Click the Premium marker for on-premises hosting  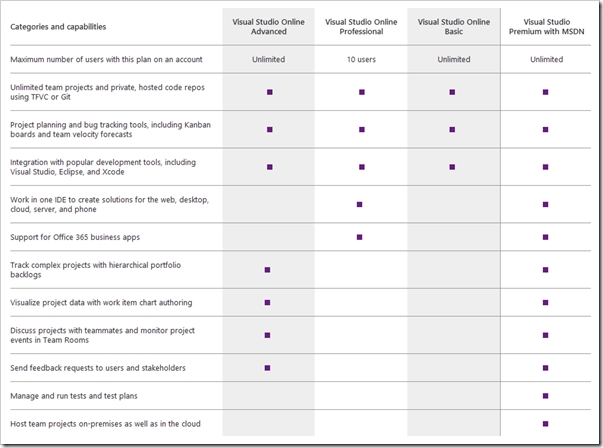coord(546,423)
